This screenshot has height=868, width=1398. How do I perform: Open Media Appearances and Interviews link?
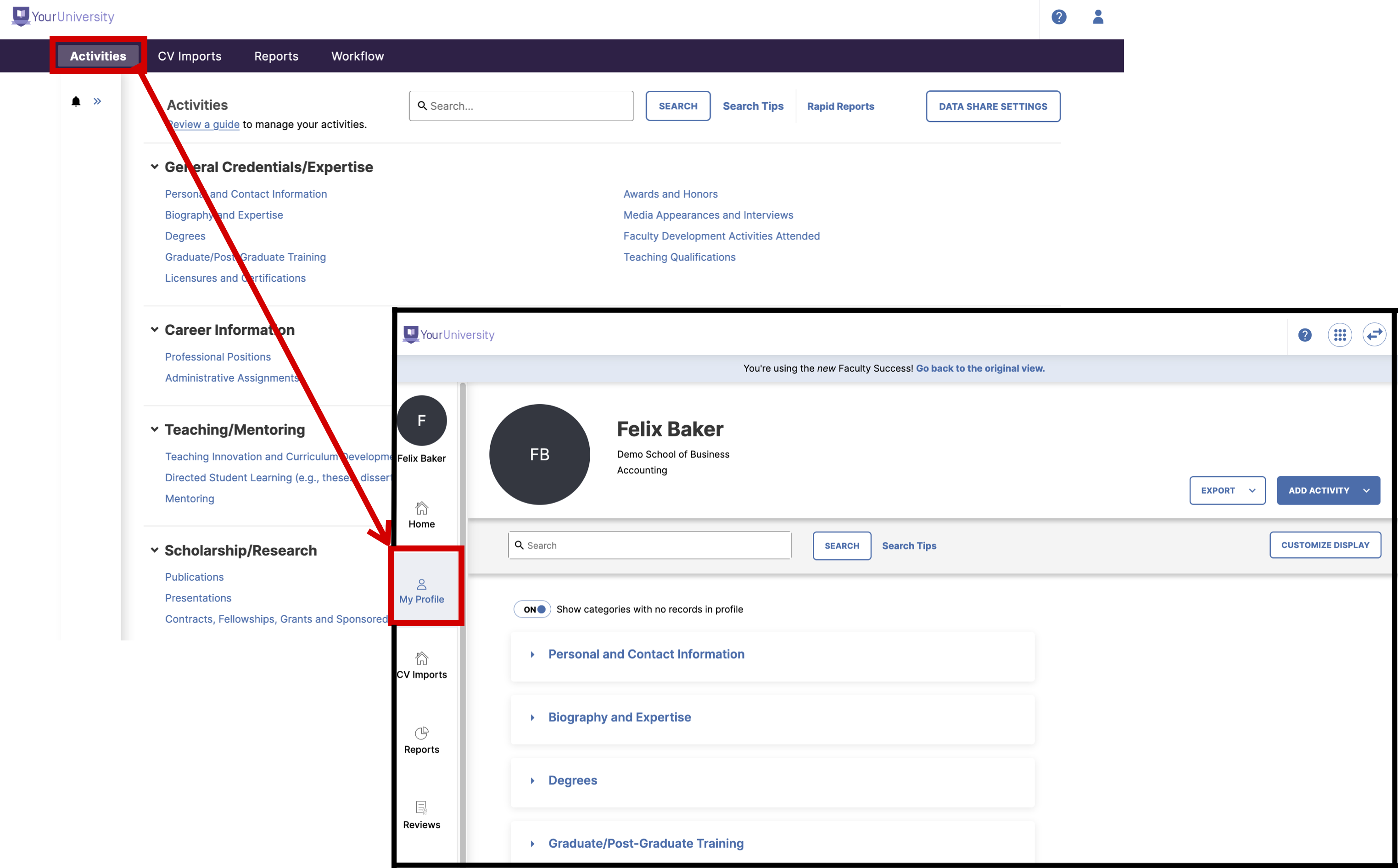tap(708, 215)
